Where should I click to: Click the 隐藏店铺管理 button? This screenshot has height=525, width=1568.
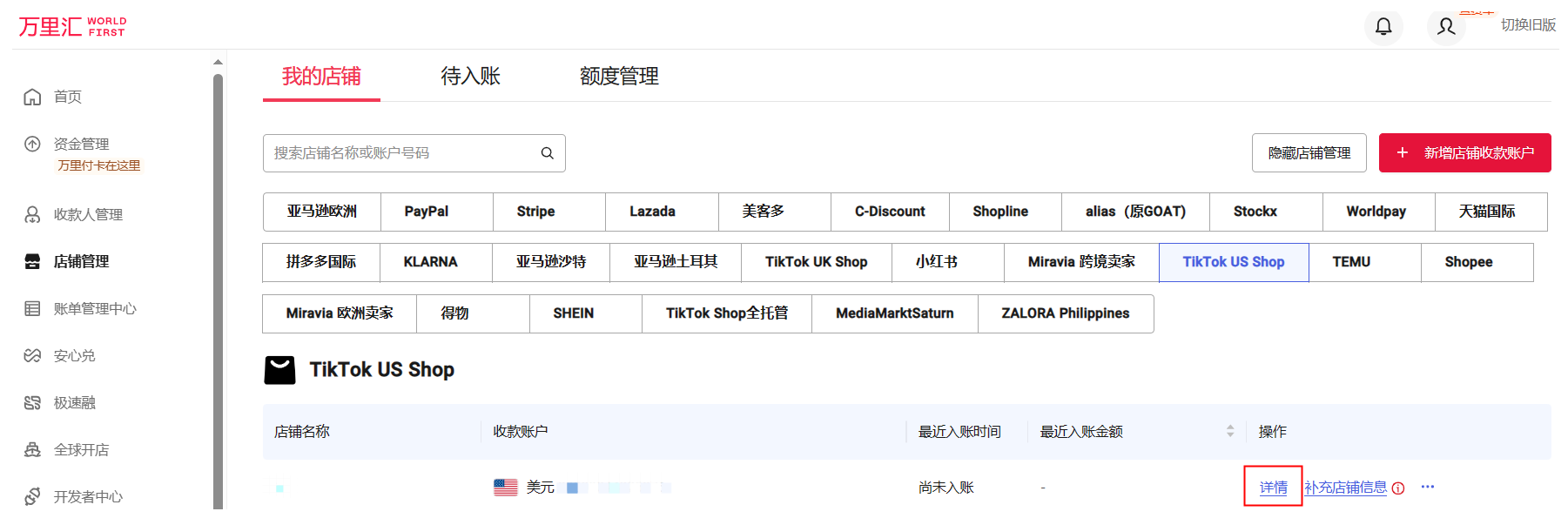tap(1309, 153)
